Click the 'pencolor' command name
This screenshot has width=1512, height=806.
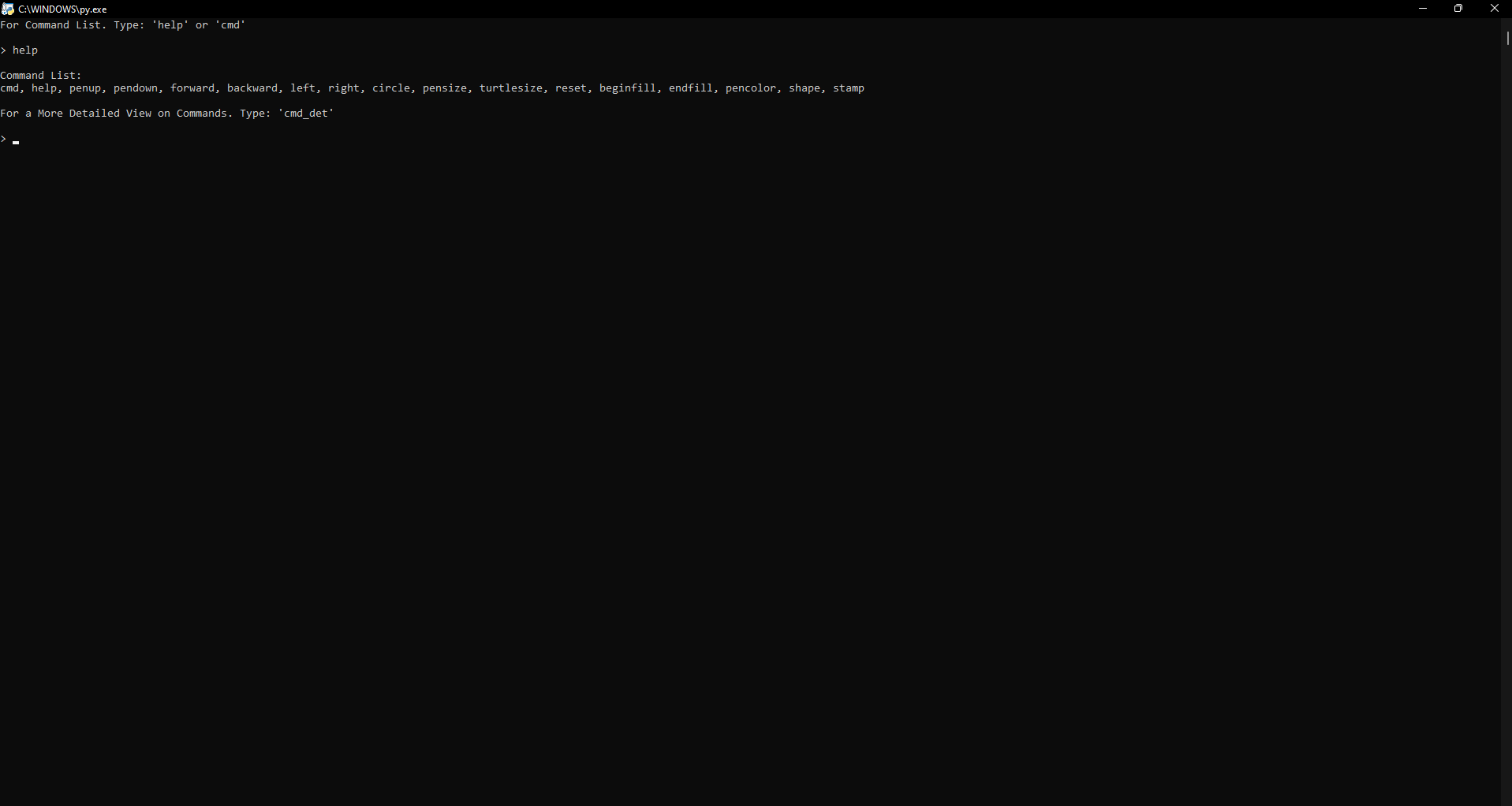tap(751, 88)
